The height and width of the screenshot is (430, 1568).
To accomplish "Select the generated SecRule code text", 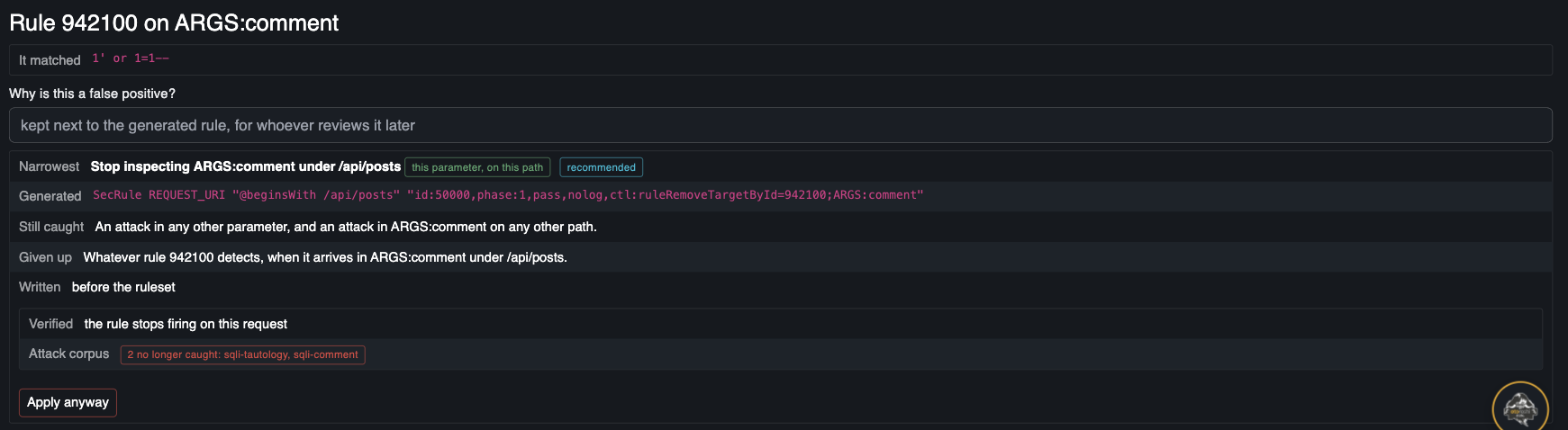I will [508, 197].
